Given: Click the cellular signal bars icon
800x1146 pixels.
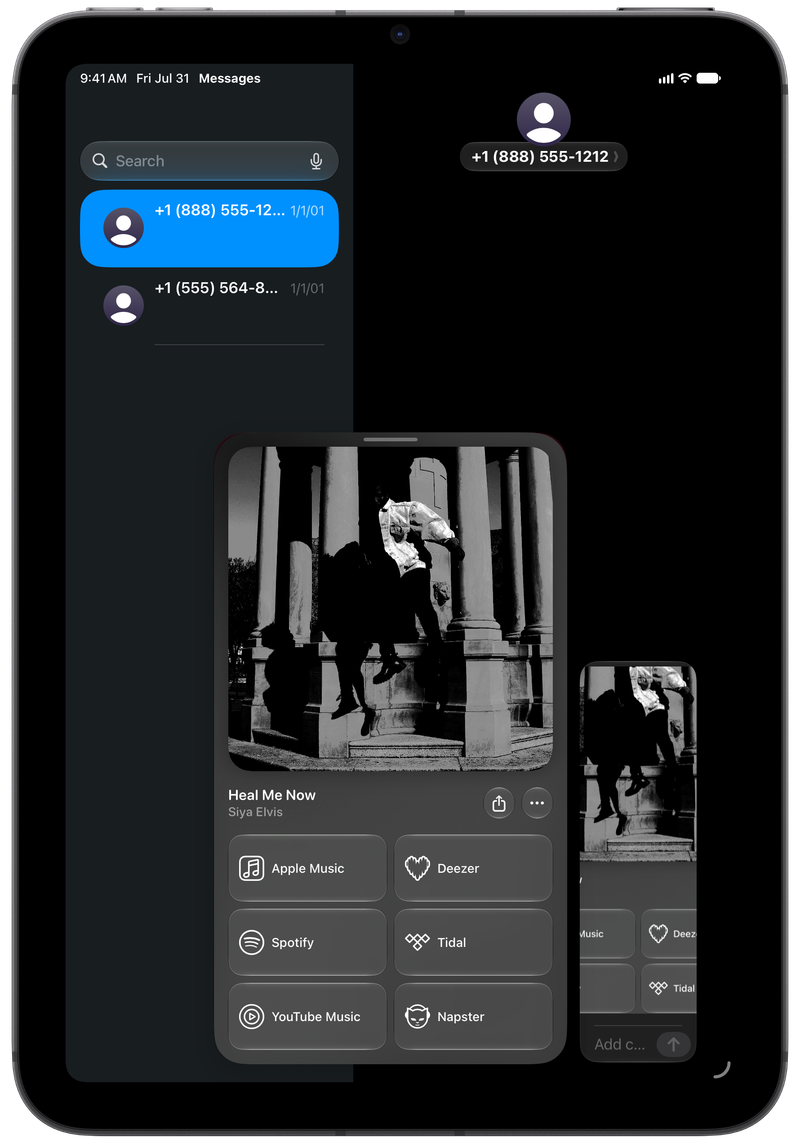Looking at the screenshot, I should tap(666, 79).
